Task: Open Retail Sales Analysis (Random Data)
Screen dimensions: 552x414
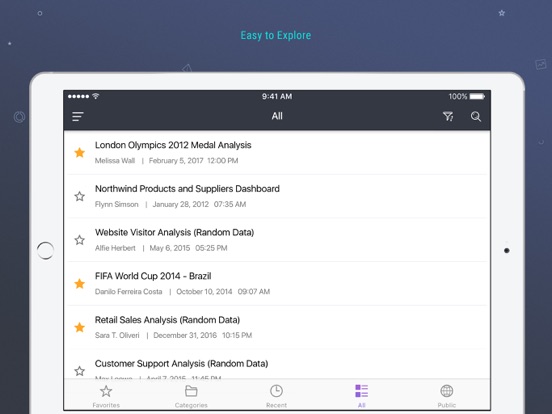Action: point(277,327)
